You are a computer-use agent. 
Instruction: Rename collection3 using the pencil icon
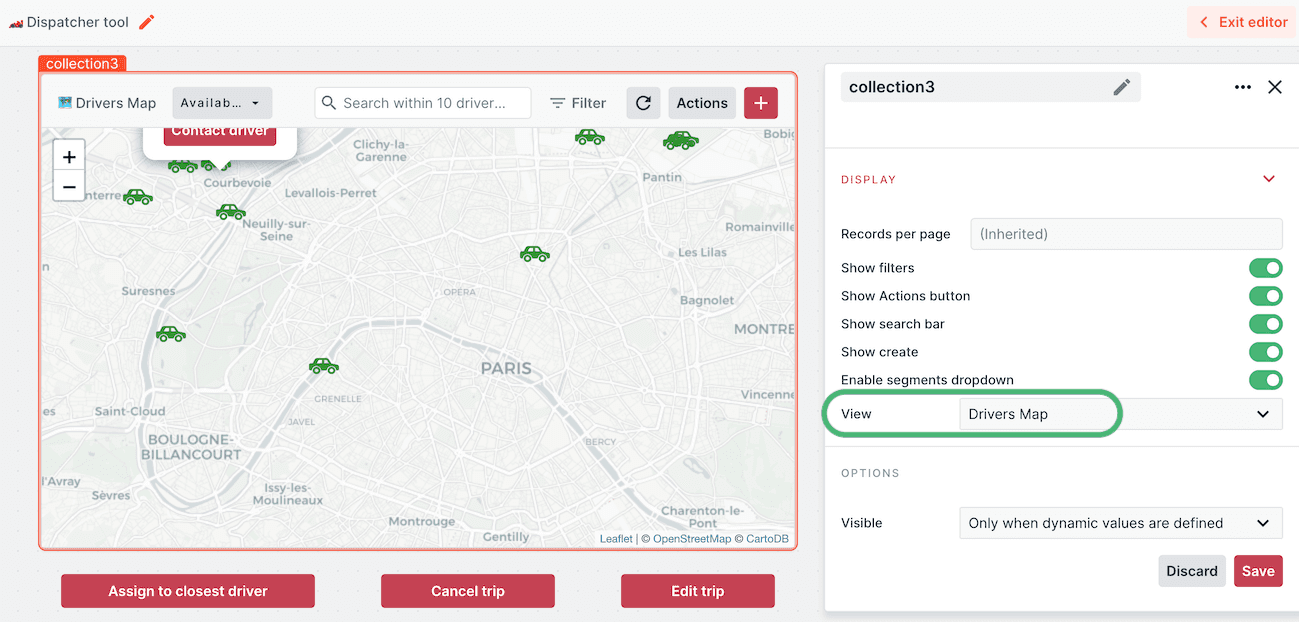coord(1122,87)
